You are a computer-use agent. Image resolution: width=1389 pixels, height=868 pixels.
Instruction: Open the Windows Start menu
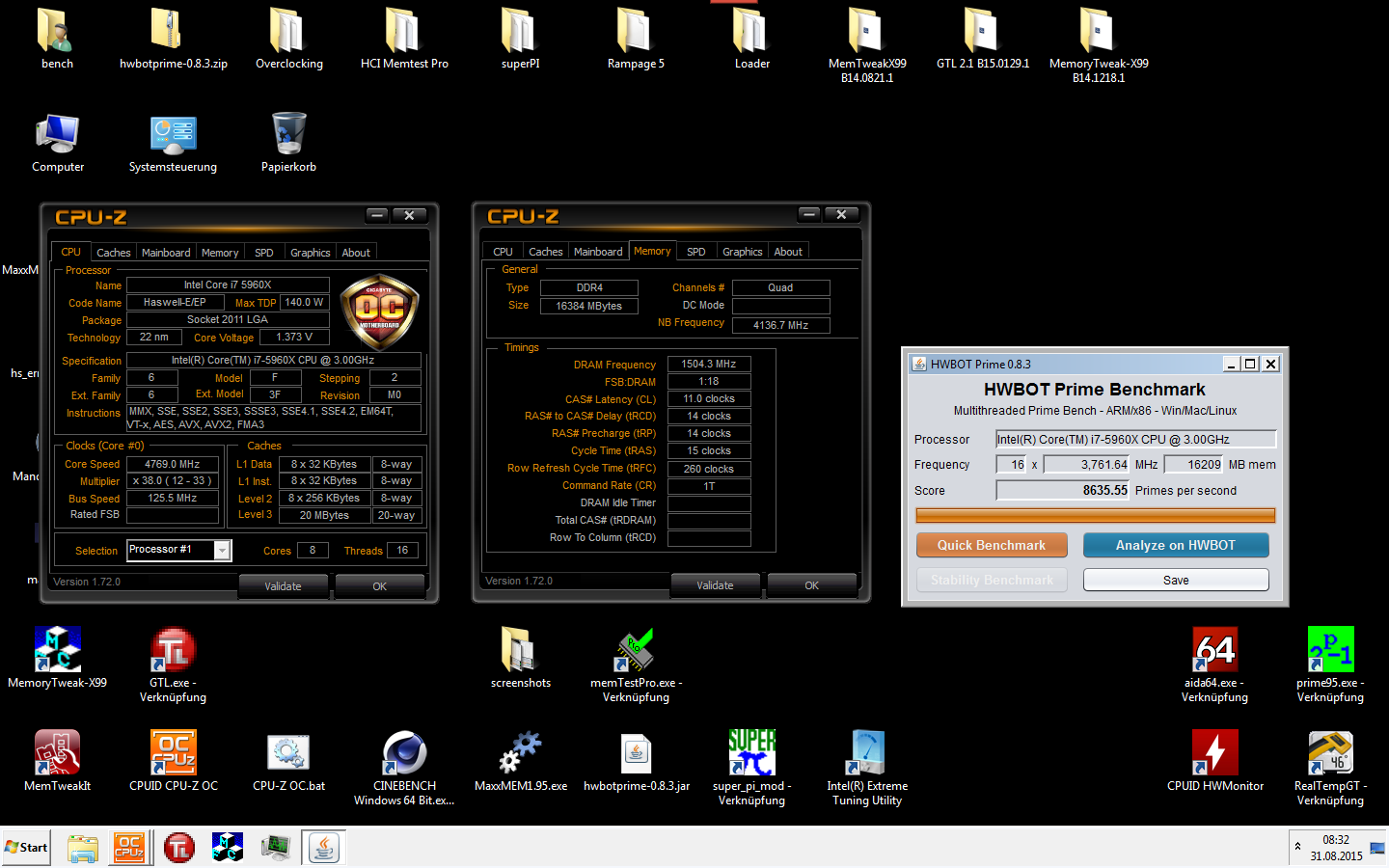coord(26,848)
